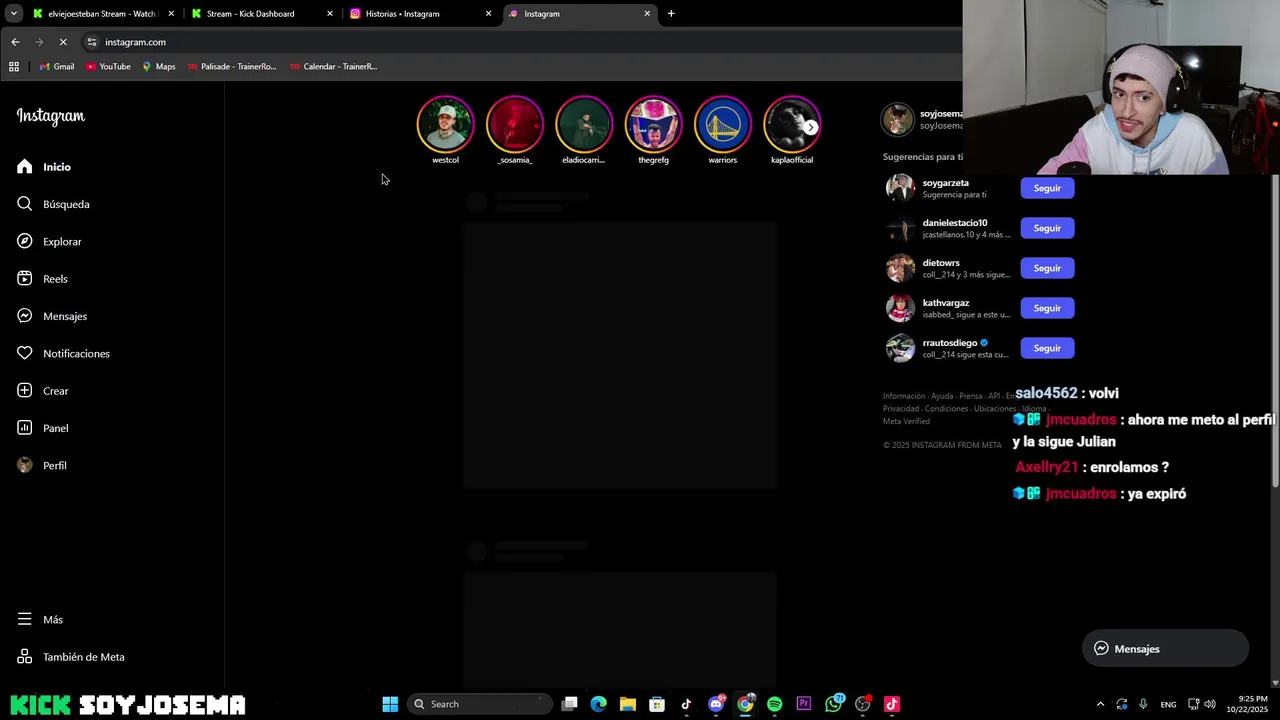Click the Condiciones footer link
Image resolution: width=1280 pixels, height=720 pixels.
(946, 409)
